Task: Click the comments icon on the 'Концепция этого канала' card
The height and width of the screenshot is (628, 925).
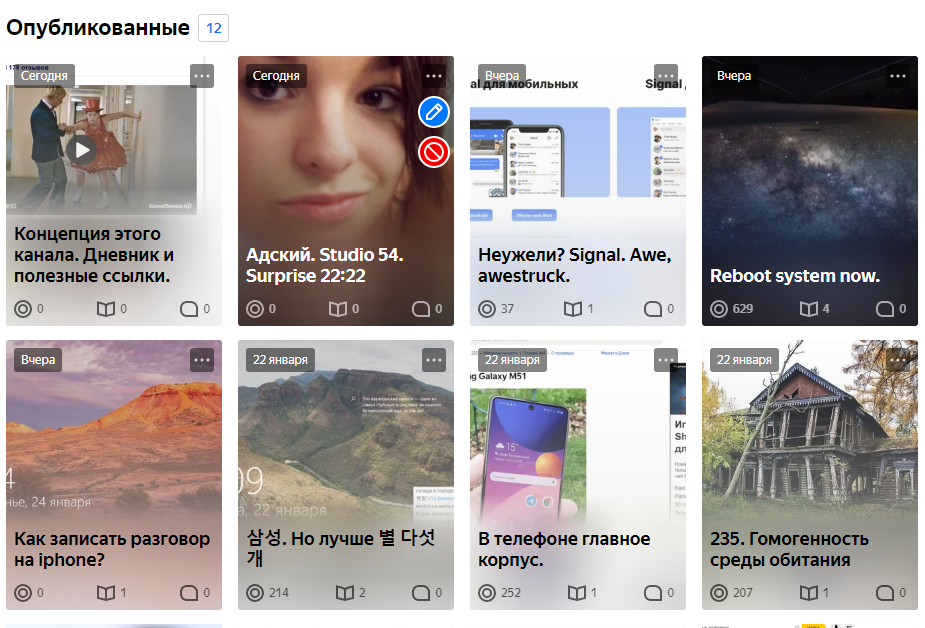Action: pyautogui.click(x=189, y=309)
